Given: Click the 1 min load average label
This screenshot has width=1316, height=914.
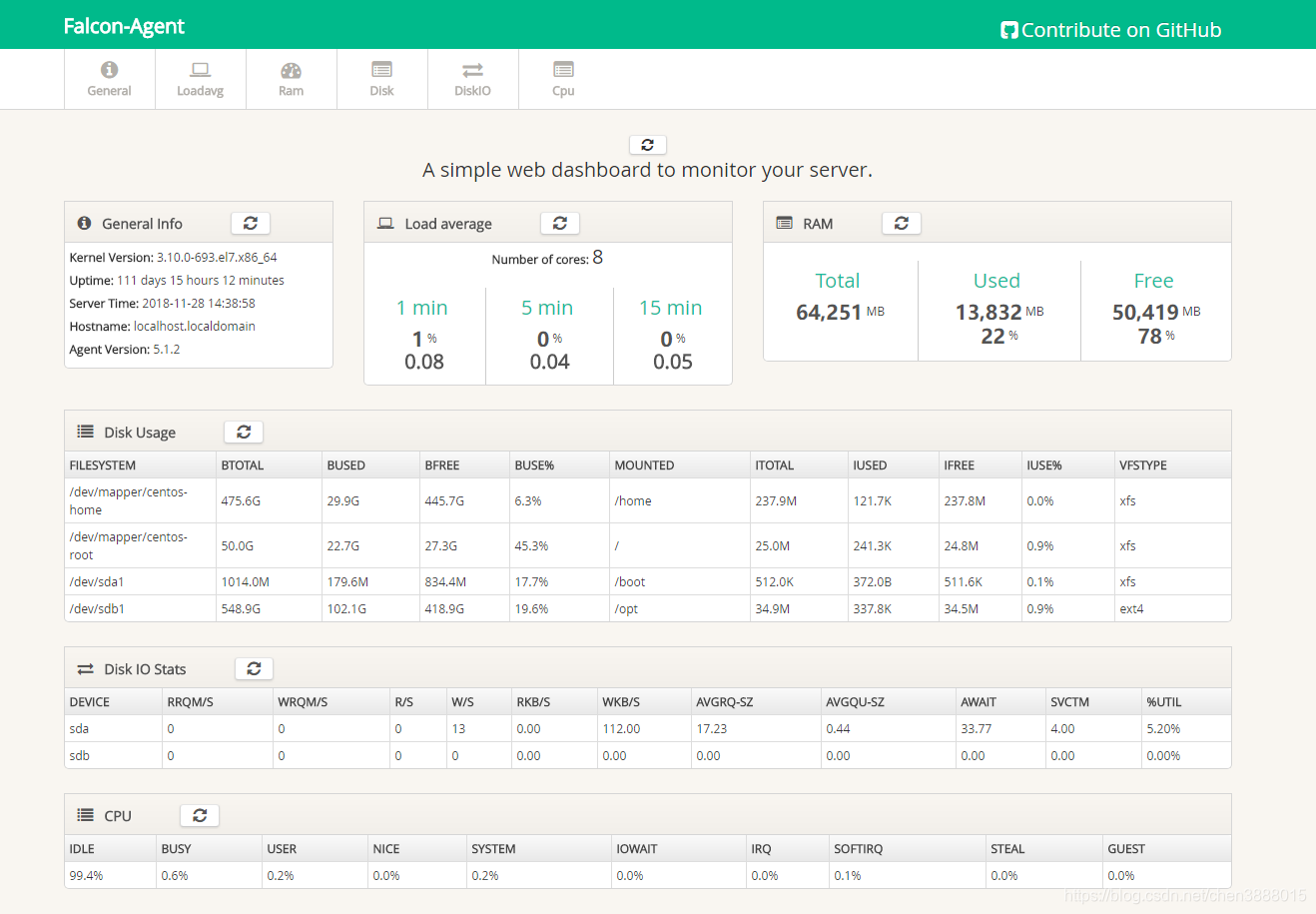Looking at the screenshot, I should click(422, 308).
